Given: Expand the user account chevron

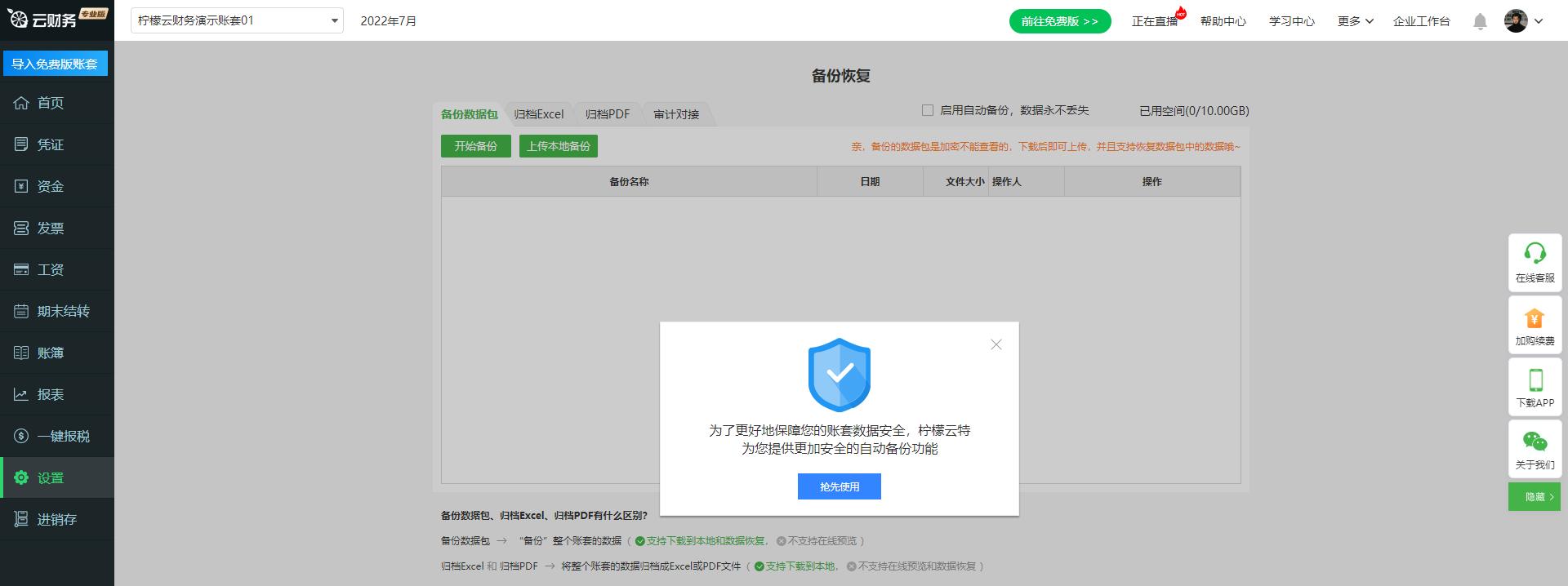Looking at the screenshot, I should (1539, 21).
